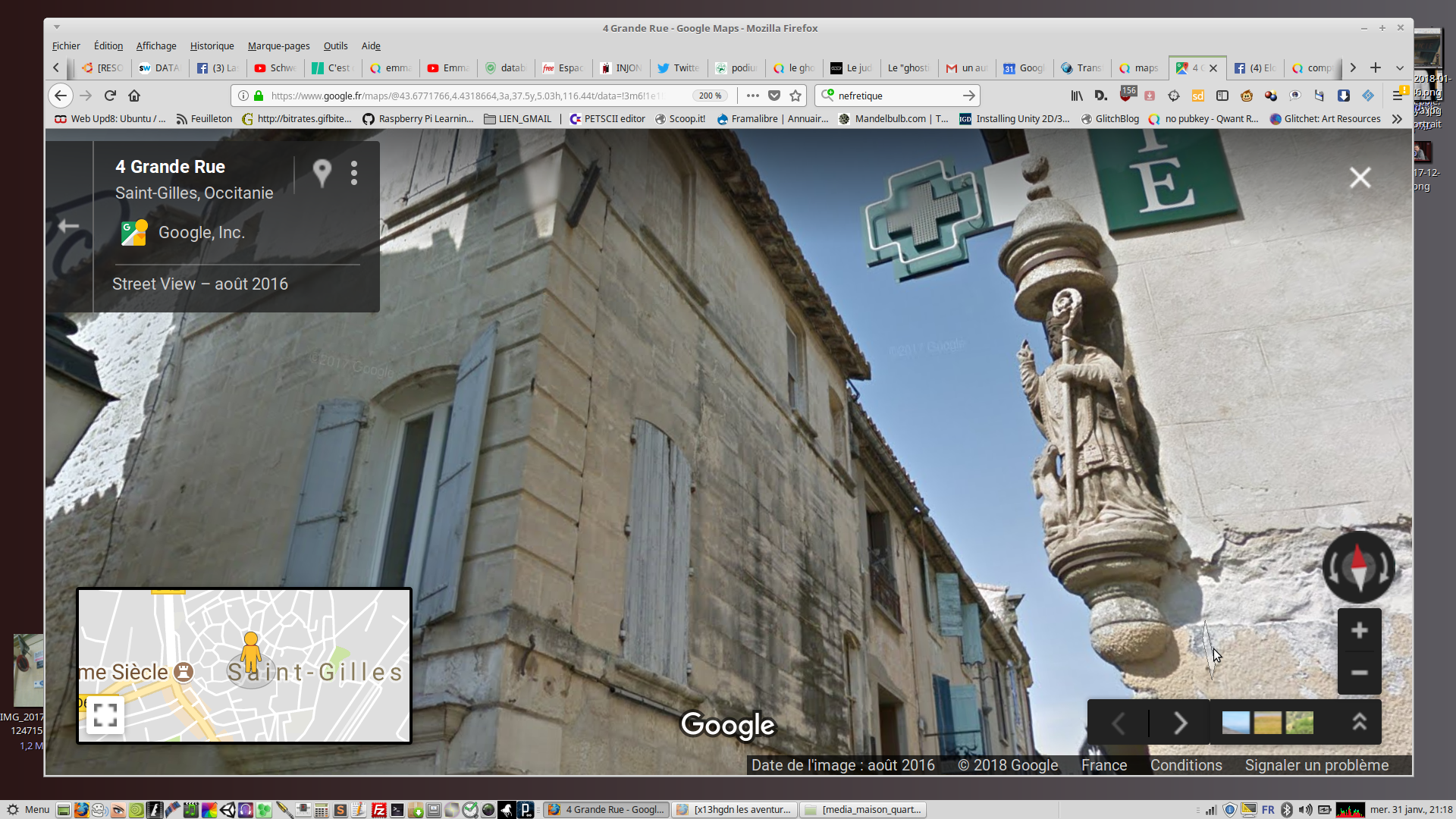Click the Signaler un problème link
The width and height of the screenshot is (1456, 819).
click(x=1316, y=765)
